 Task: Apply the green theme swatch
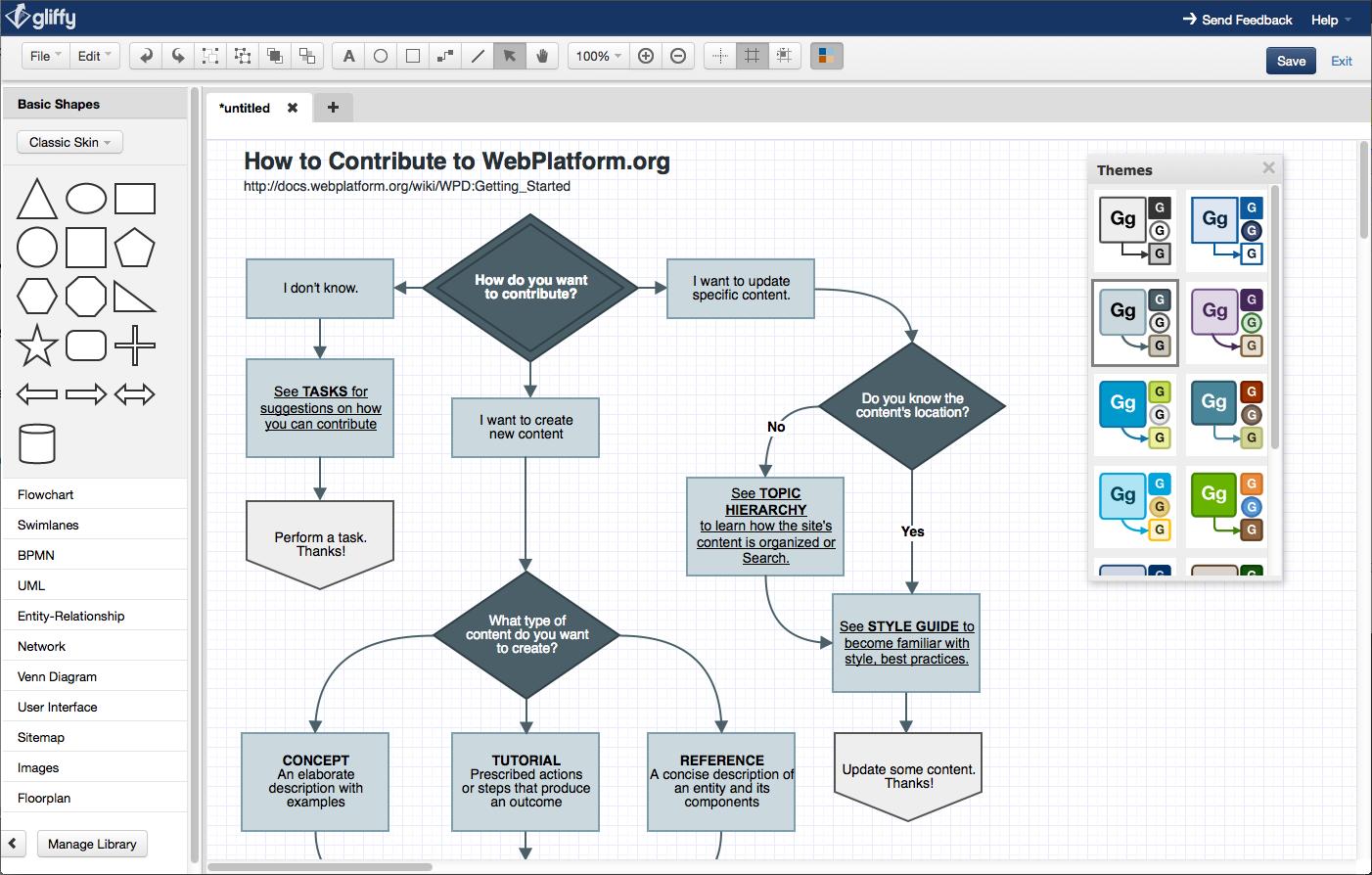[x=1226, y=506]
